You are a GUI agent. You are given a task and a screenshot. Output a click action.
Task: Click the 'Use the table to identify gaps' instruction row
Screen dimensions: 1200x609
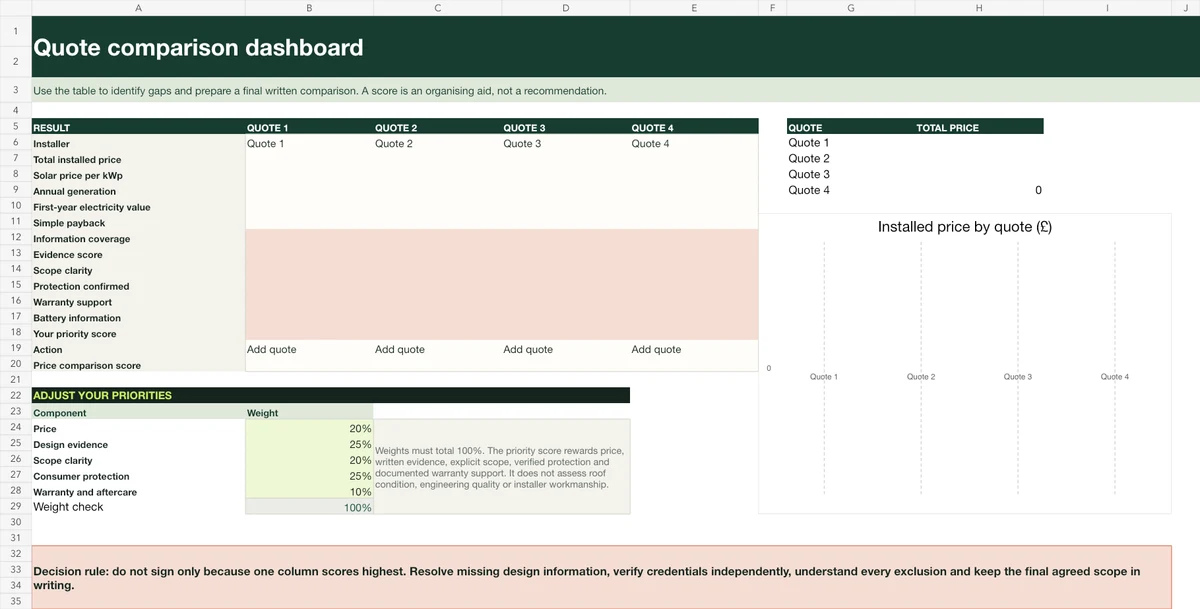615,90
